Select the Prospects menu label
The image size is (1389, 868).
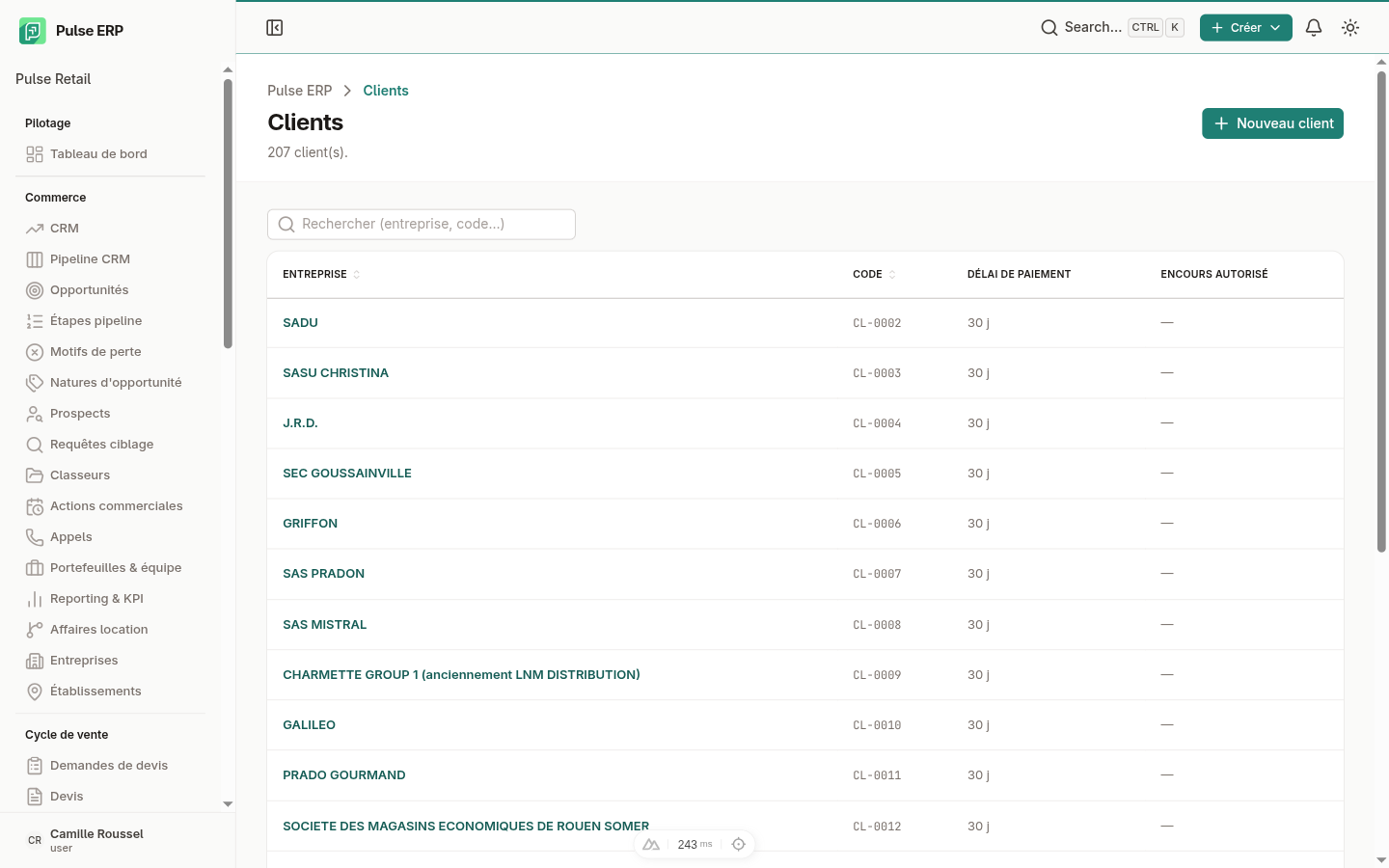tap(80, 414)
